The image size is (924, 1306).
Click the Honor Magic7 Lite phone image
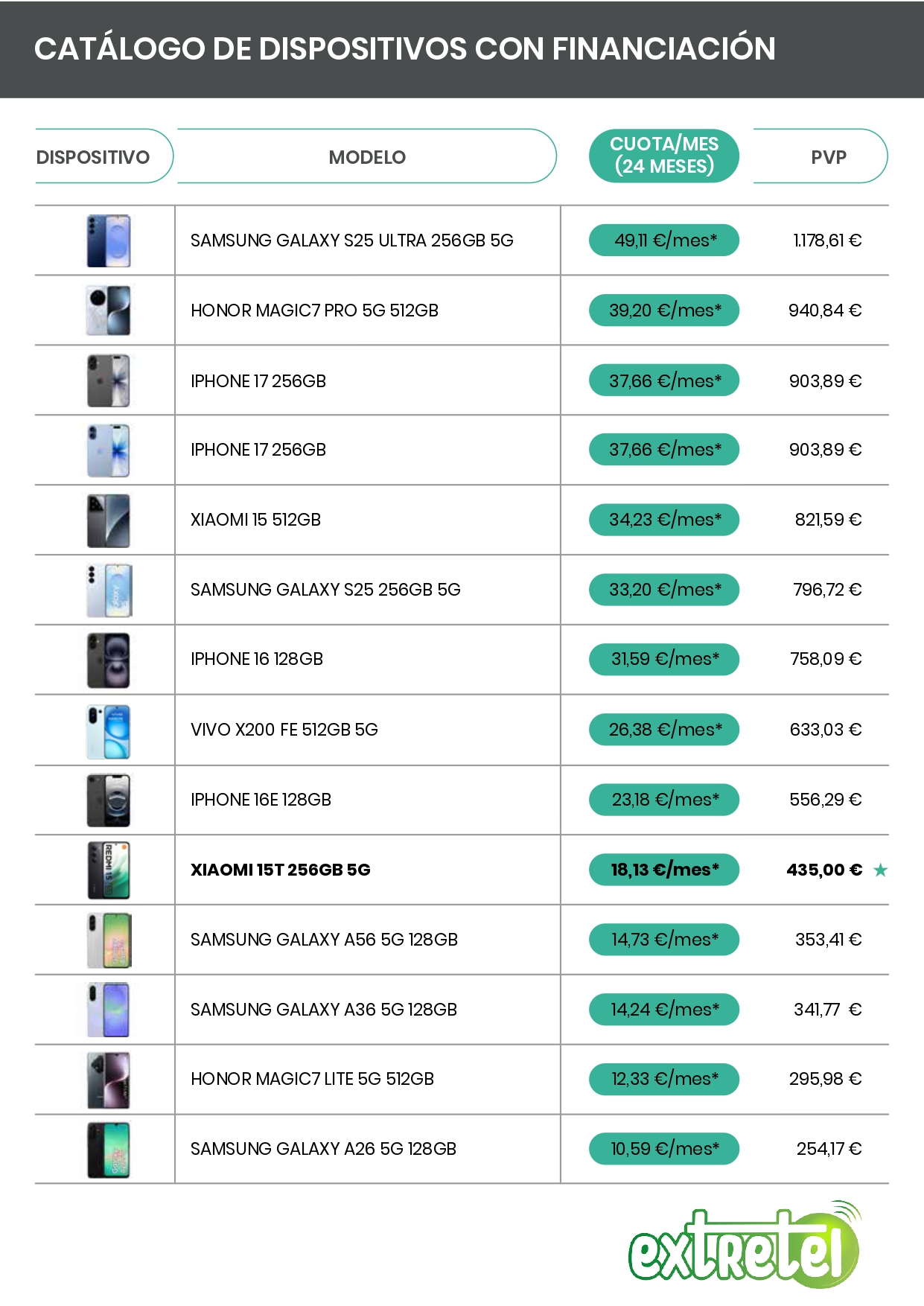(109, 1080)
